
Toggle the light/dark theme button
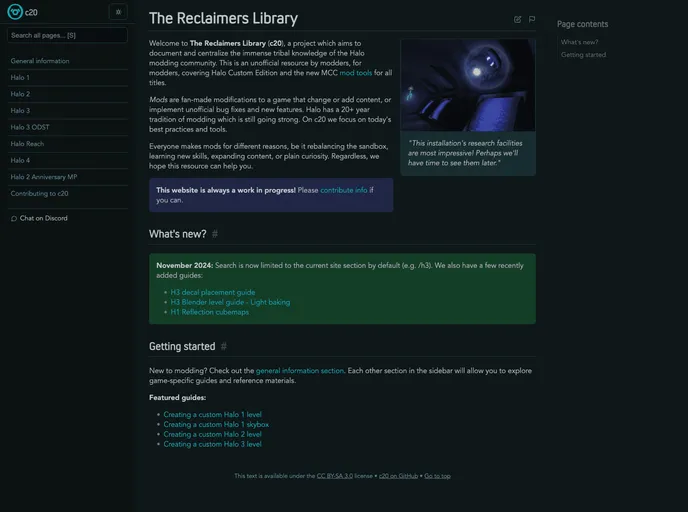point(118,12)
